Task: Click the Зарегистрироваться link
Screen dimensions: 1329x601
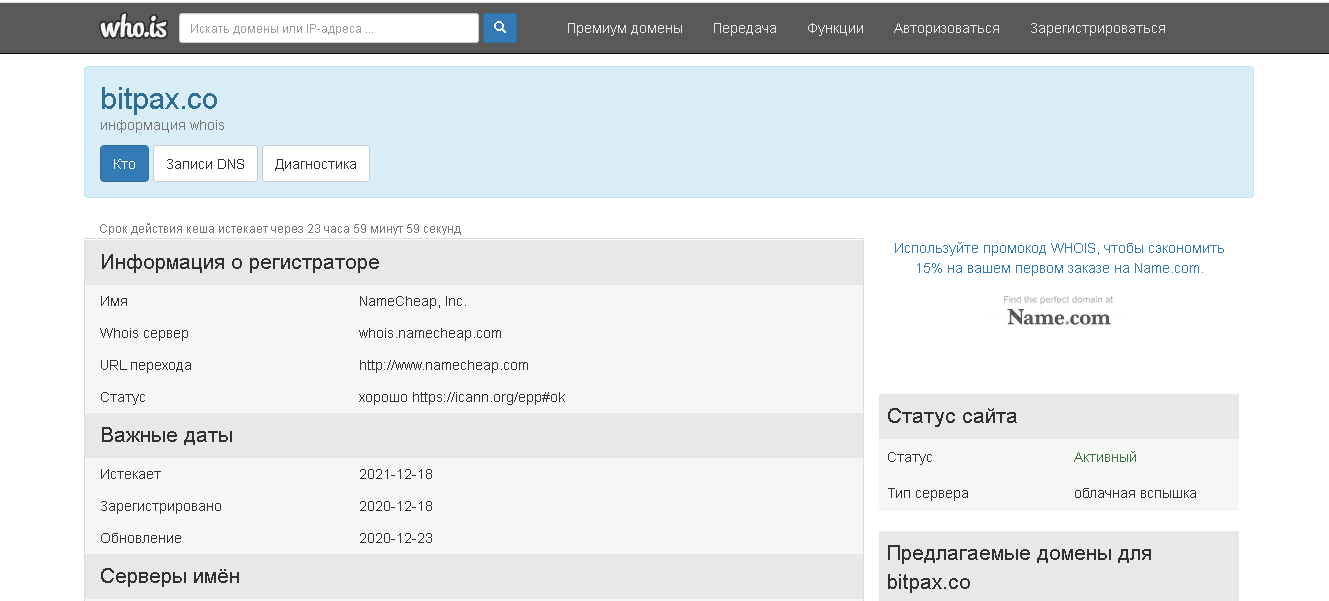Action: 1097,28
